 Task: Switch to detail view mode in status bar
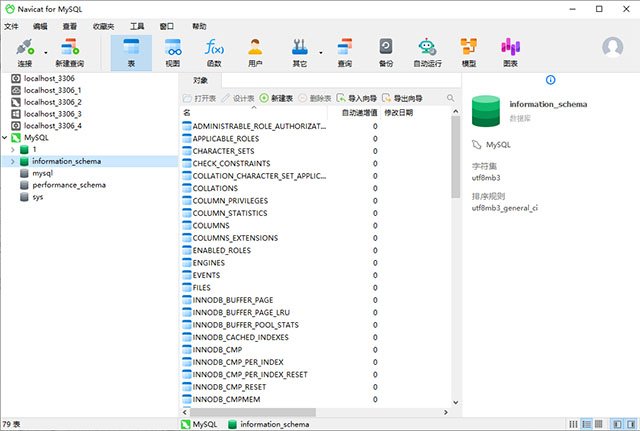tap(587, 424)
